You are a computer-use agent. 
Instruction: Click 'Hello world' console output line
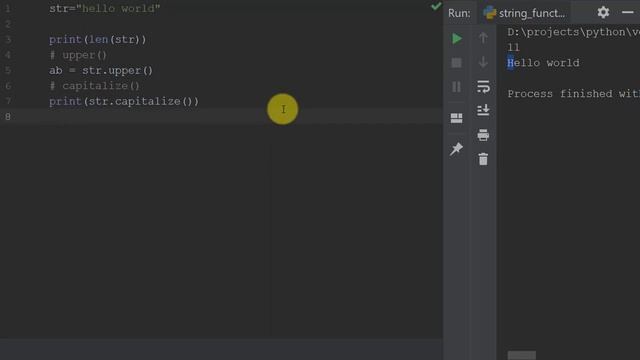pos(543,63)
